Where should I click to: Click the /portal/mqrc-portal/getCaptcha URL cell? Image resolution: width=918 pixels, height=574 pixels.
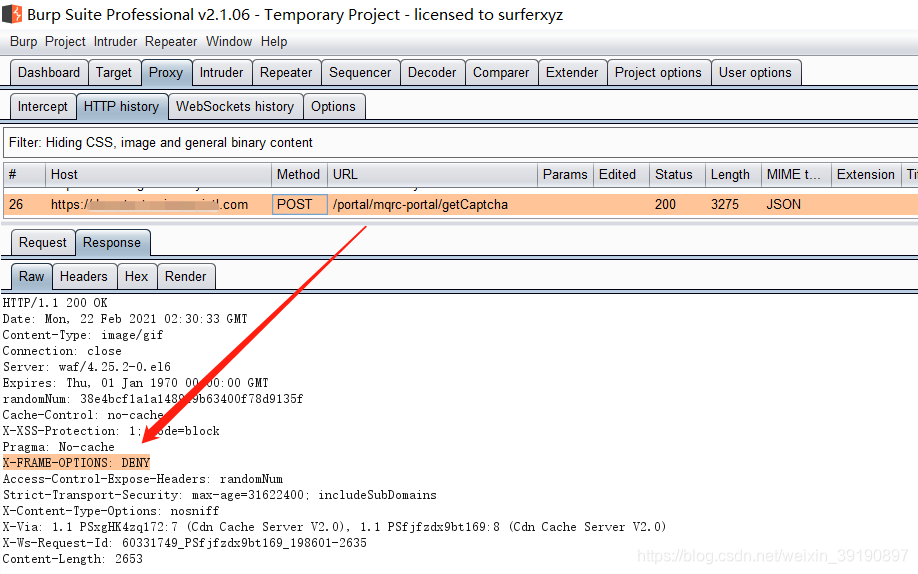click(x=432, y=204)
